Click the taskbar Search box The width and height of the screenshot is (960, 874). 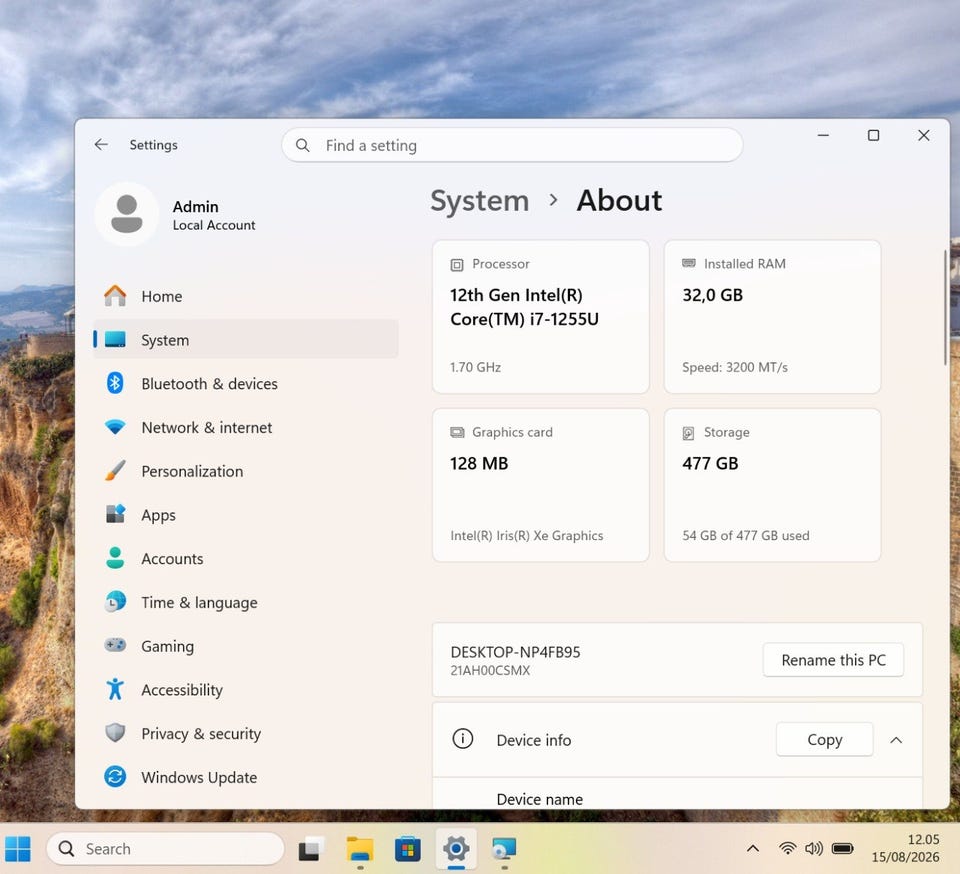point(165,848)
